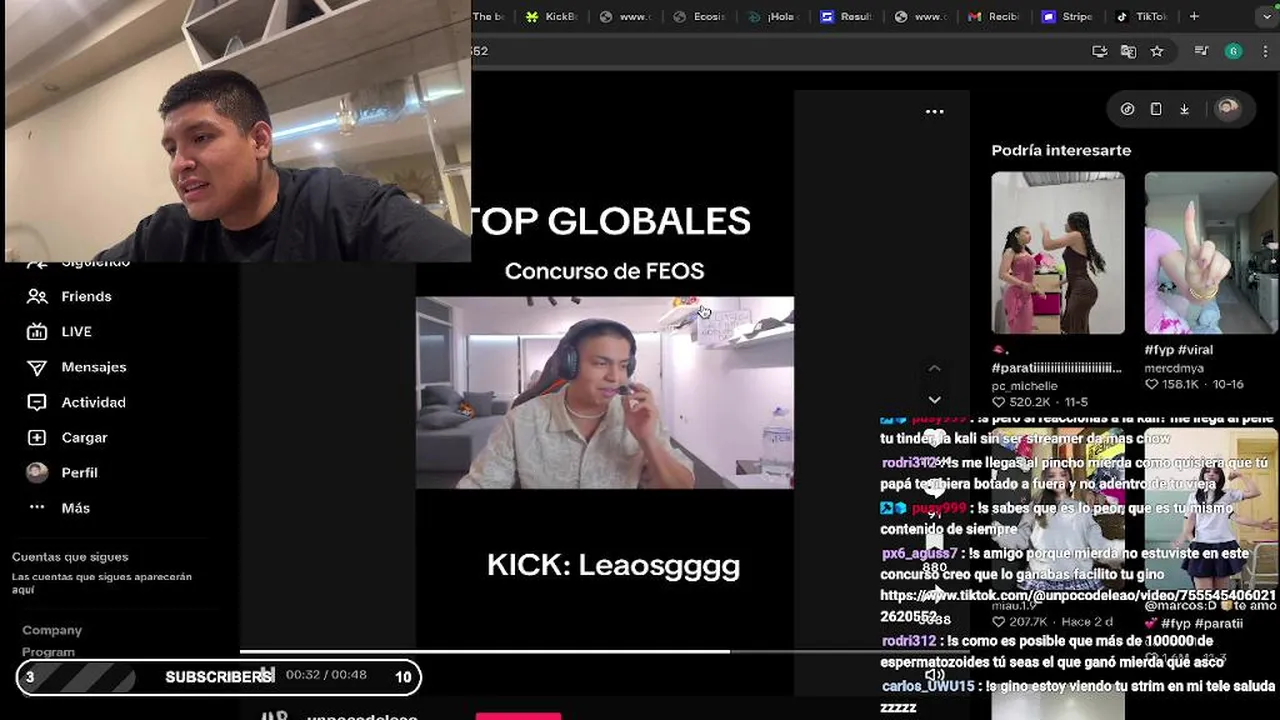Click the Cargar upload plus icon
This screenshot has height=720, width=1280.
coord(37,437)
